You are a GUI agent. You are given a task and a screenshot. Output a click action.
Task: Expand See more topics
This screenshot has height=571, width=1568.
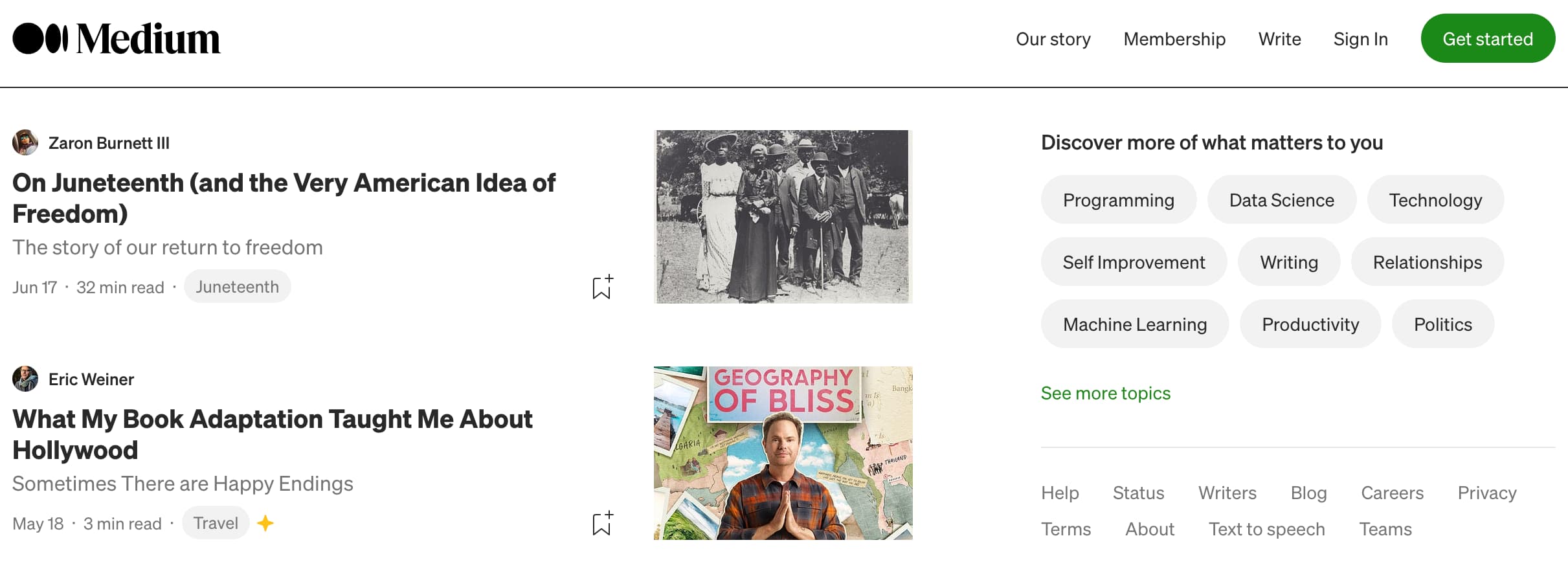click(x=1105, y=393)
